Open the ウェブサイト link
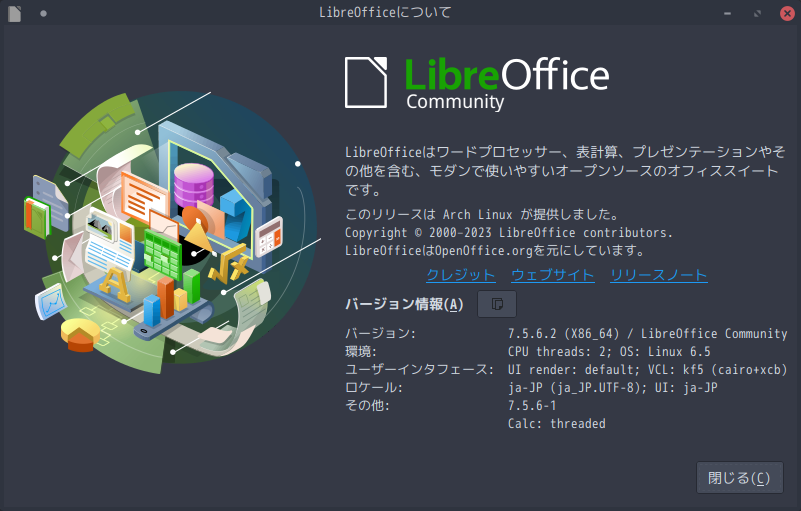 [x=553, y=275]
